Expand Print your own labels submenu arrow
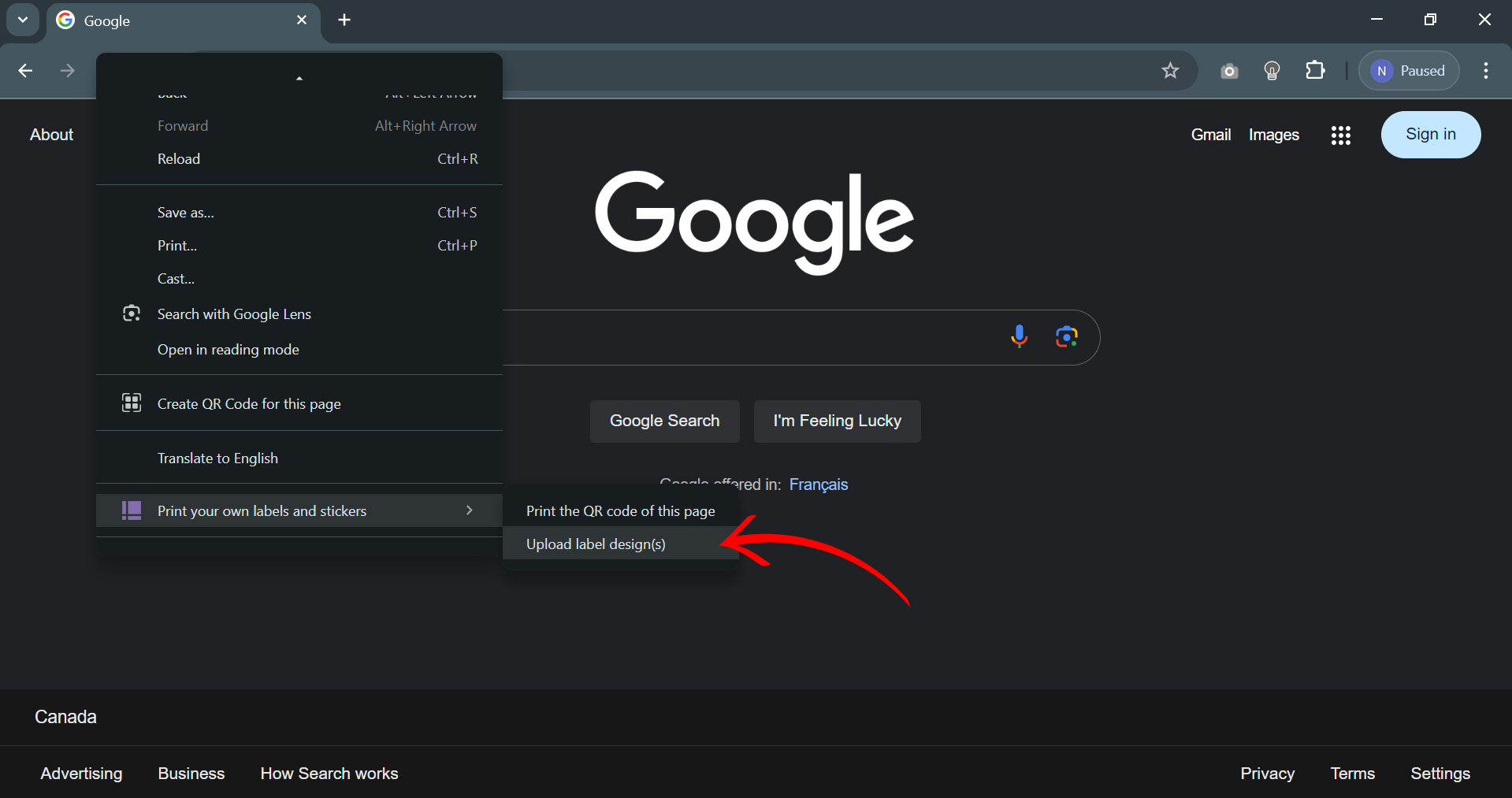This screenshot has width=1512, height=798. [x=470, y=510]
